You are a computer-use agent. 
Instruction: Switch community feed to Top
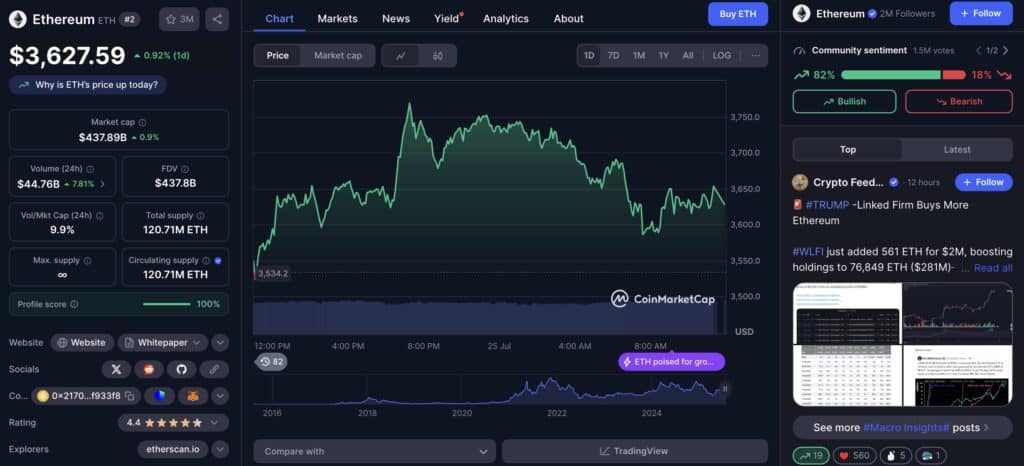click(x=848, y=149)
